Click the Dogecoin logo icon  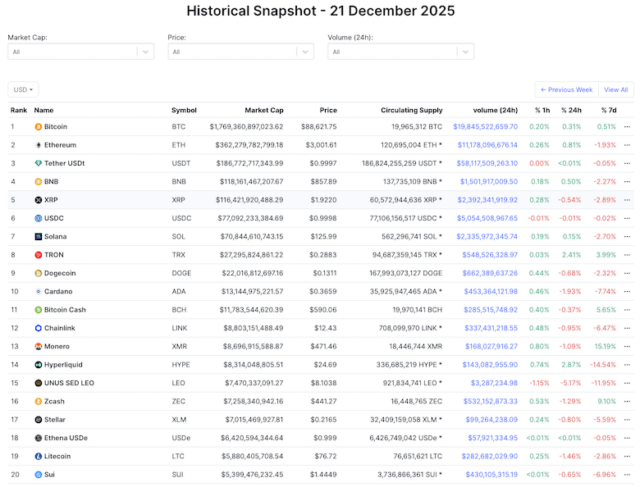(x=38, y=273)
